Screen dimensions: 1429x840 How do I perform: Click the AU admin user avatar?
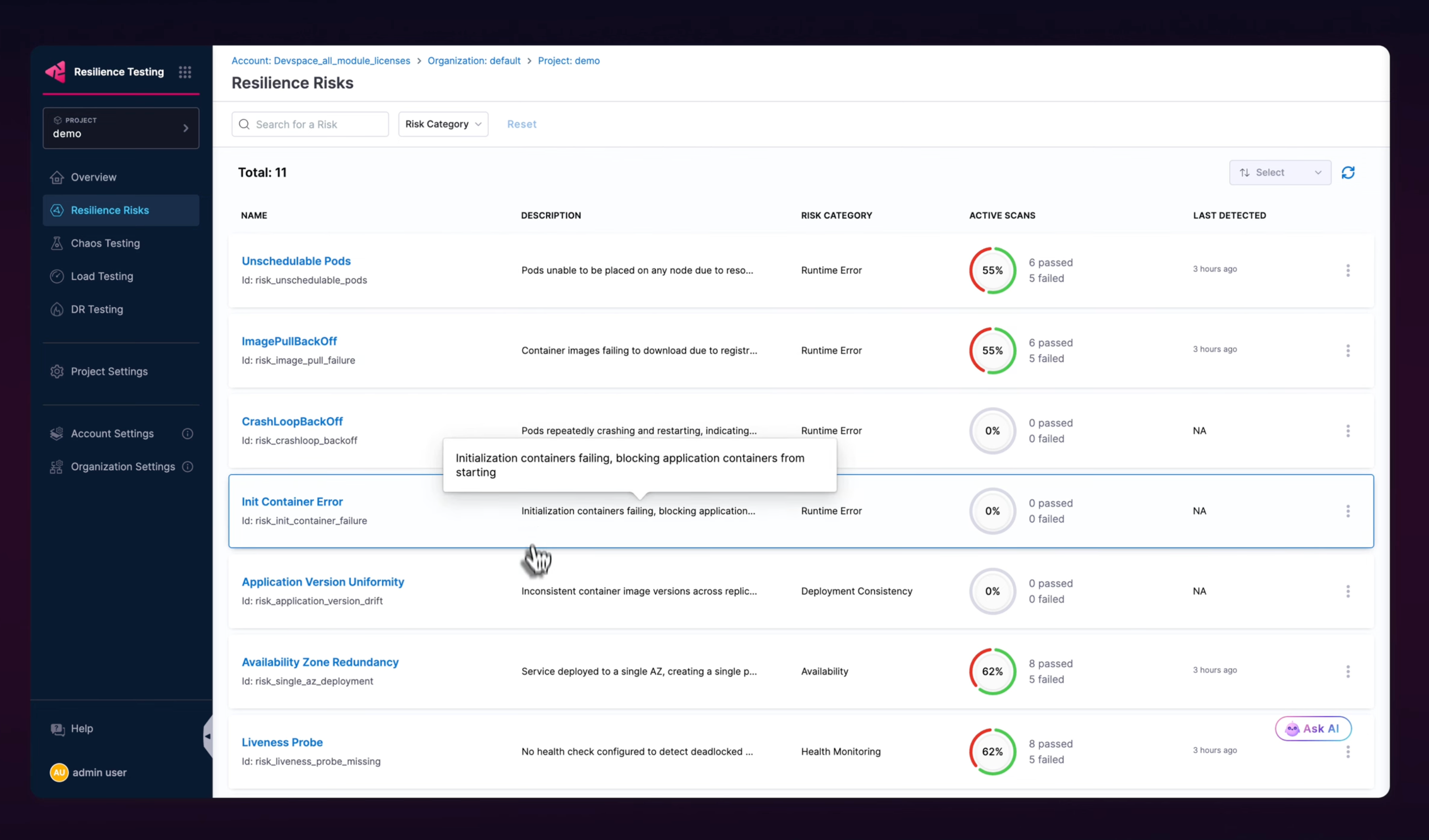[x=59, y=773]
